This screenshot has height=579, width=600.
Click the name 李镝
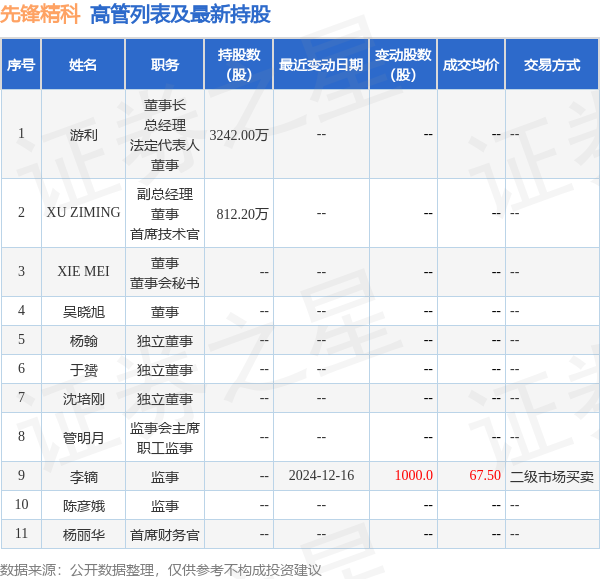pos(83,477)
